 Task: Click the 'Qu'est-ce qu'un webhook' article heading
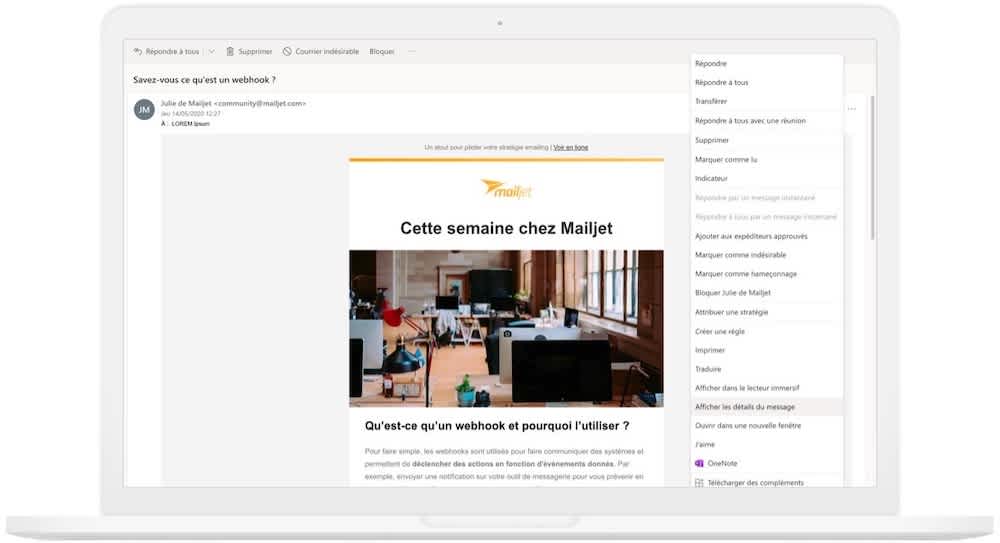click(497, 426)
